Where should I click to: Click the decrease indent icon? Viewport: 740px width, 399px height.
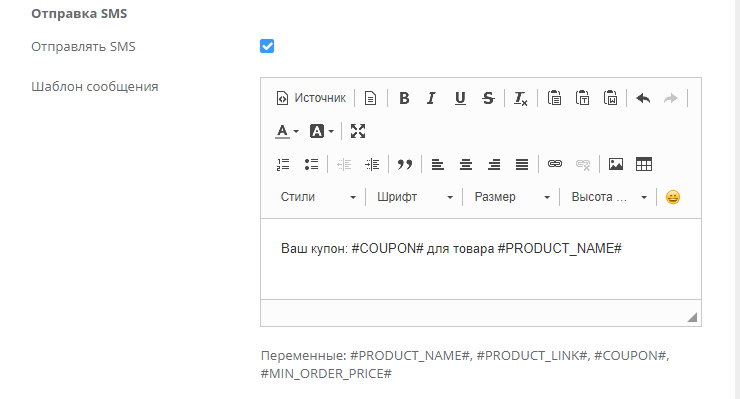click(x=344, y=164)
